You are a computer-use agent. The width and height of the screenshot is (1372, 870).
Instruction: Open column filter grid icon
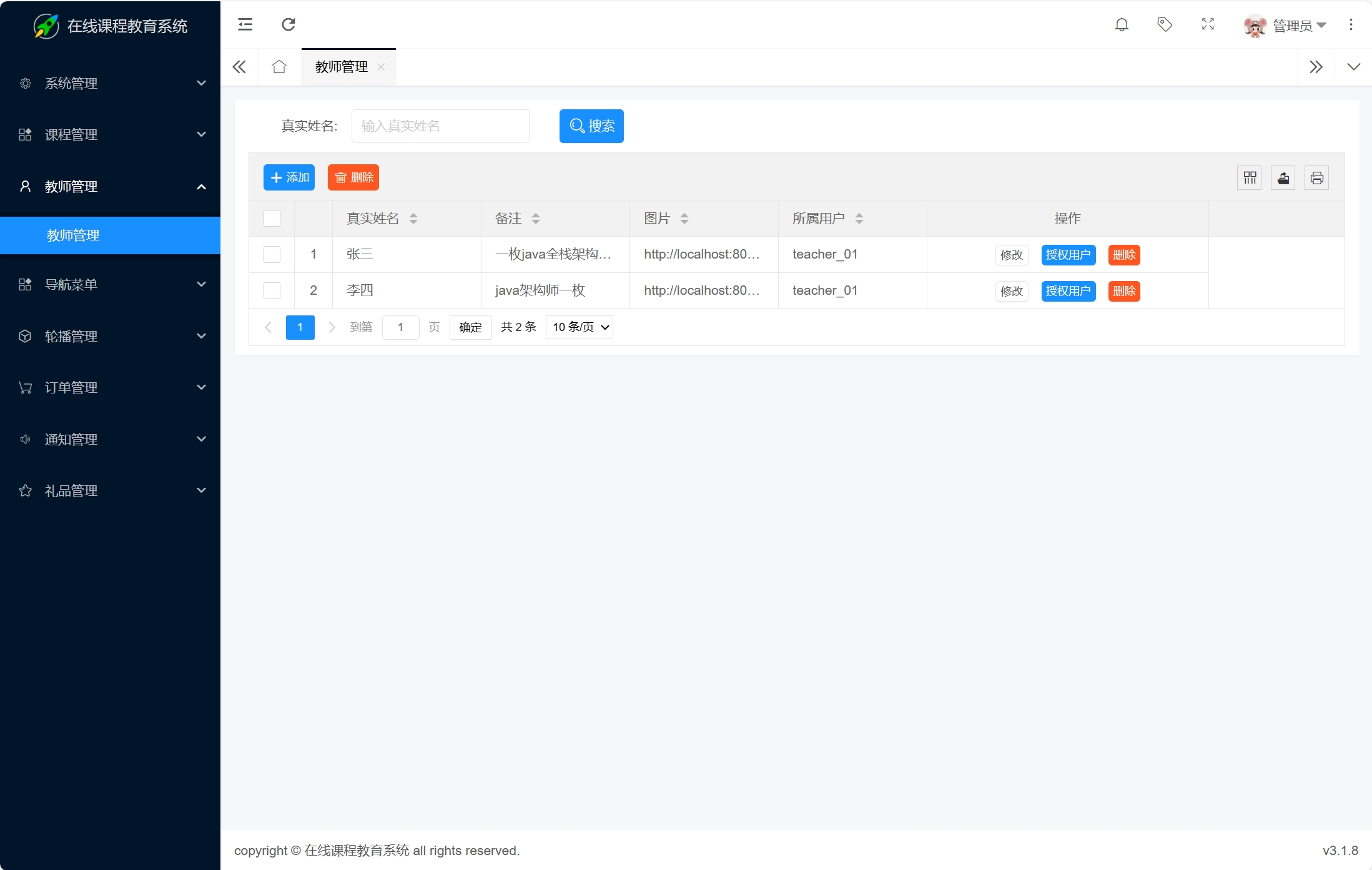pyautogui.click(x=1250, y=178)
